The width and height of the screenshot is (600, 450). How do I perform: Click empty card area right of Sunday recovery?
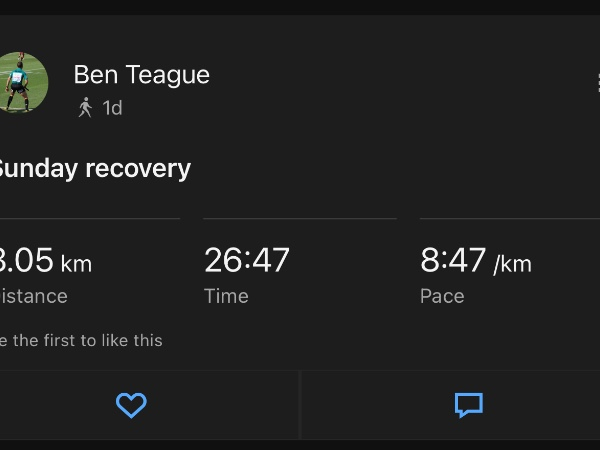click(394, 169)
